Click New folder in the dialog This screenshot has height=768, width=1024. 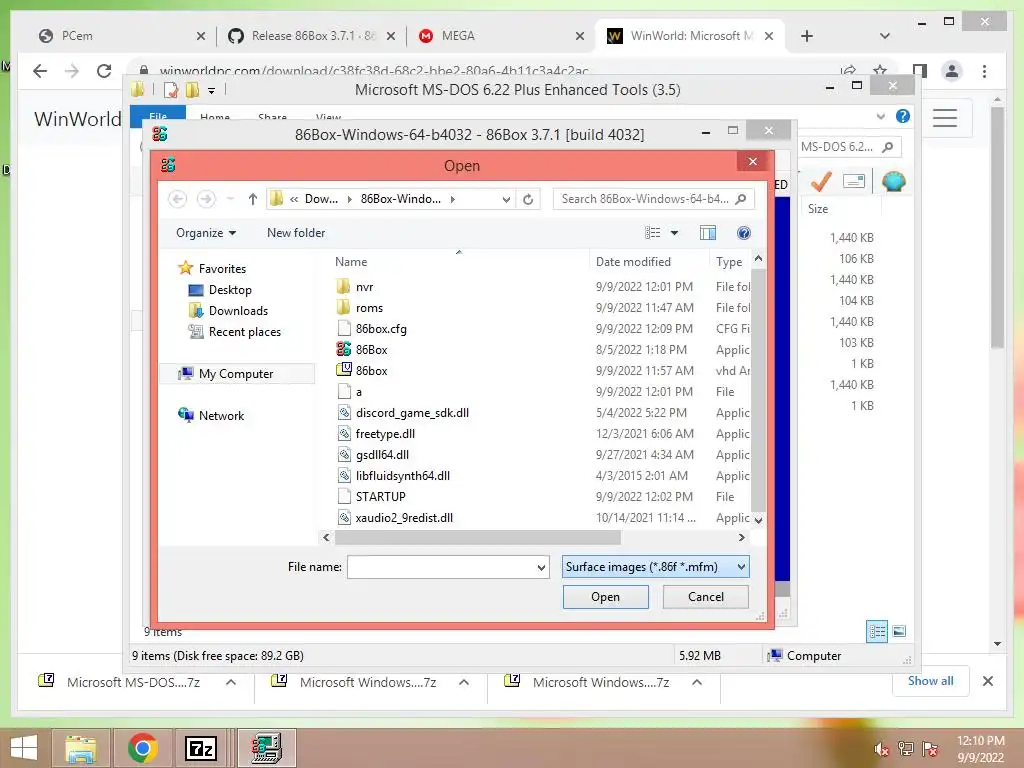point(296,232)
